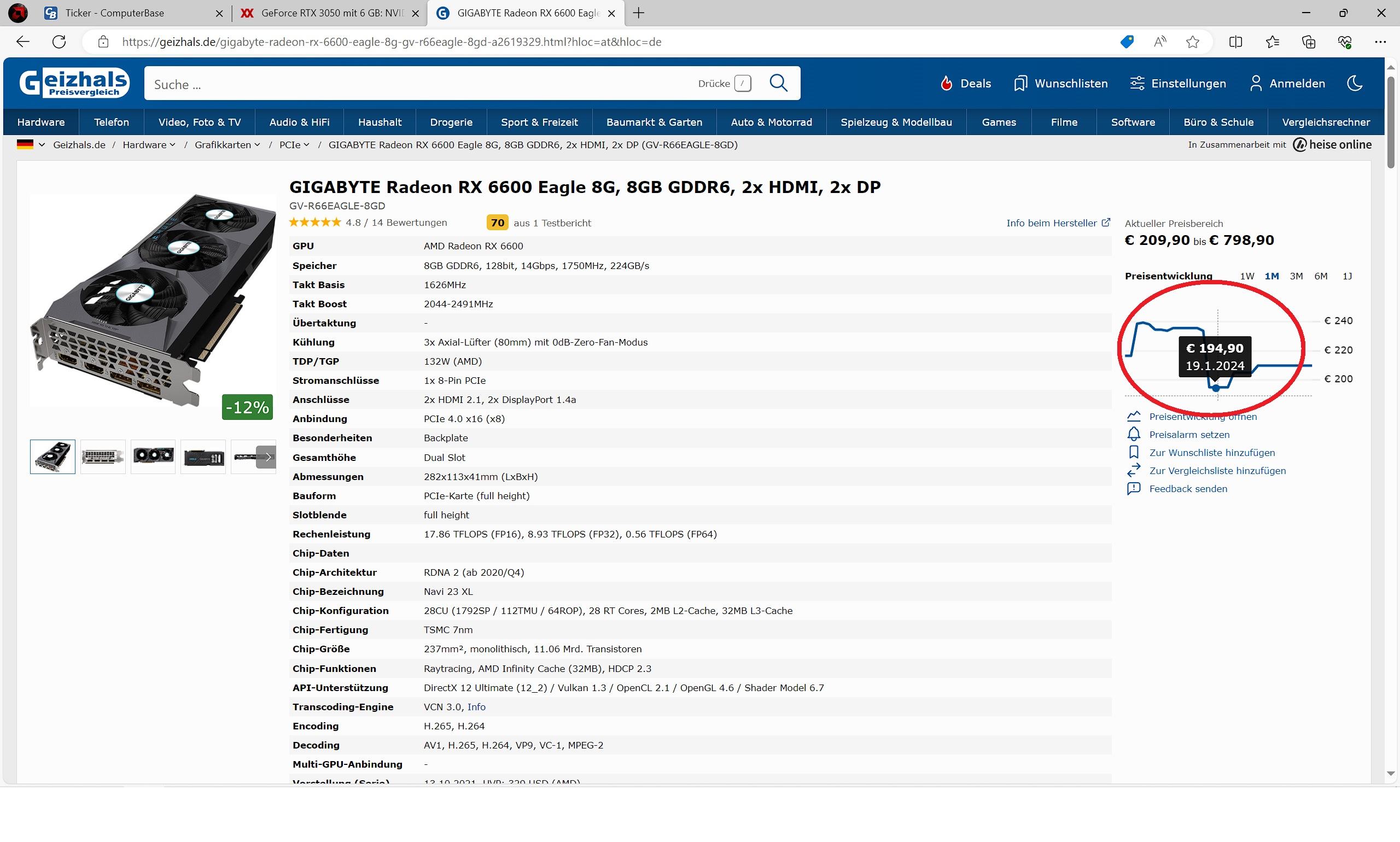Open the browser collections icon
1400x842 pixels.
click(1309, 42)
